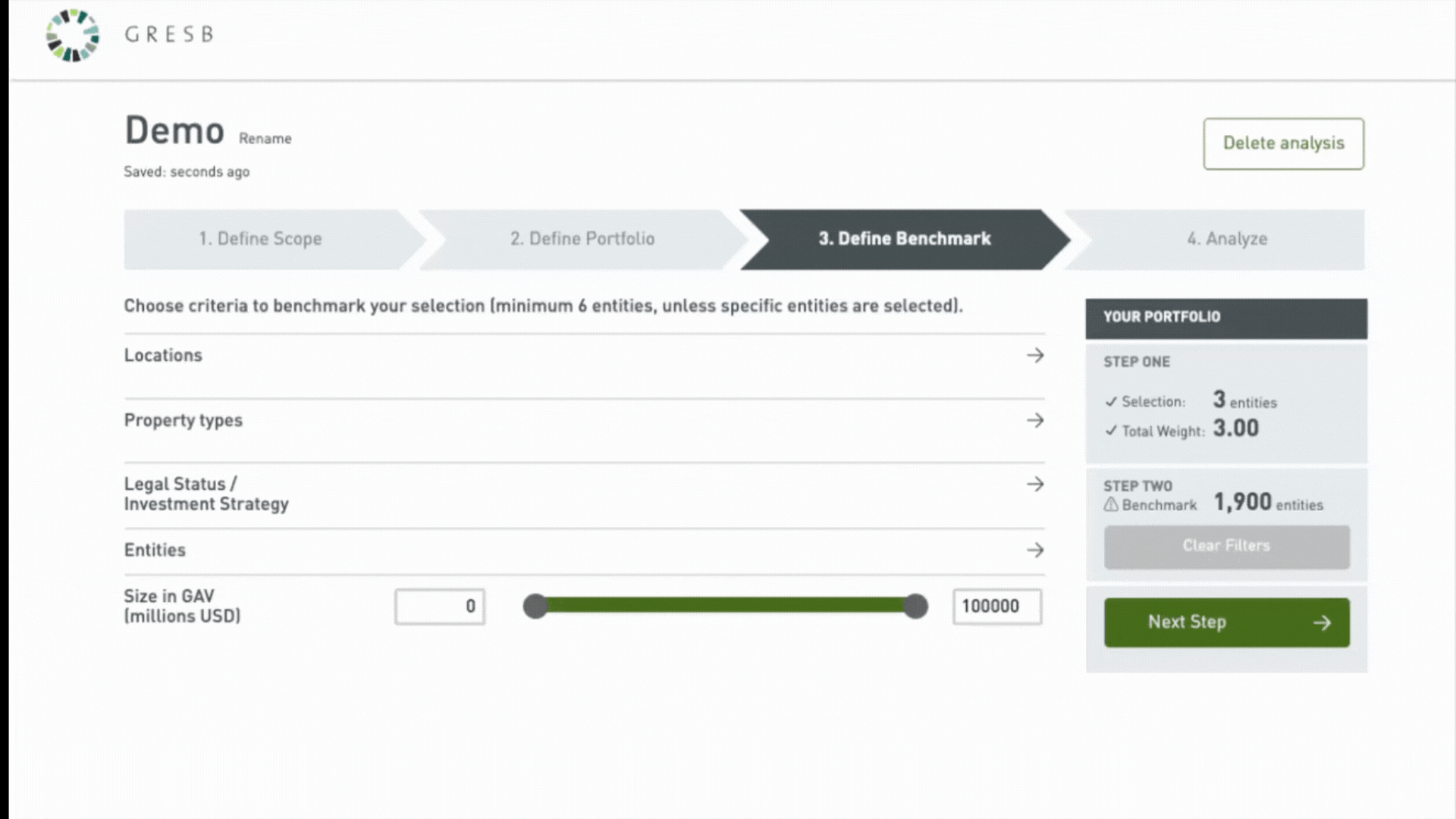Viewport: 1456px width, 819px height.
Task: Expand the Property types arrow
Action: [1035, 420]
